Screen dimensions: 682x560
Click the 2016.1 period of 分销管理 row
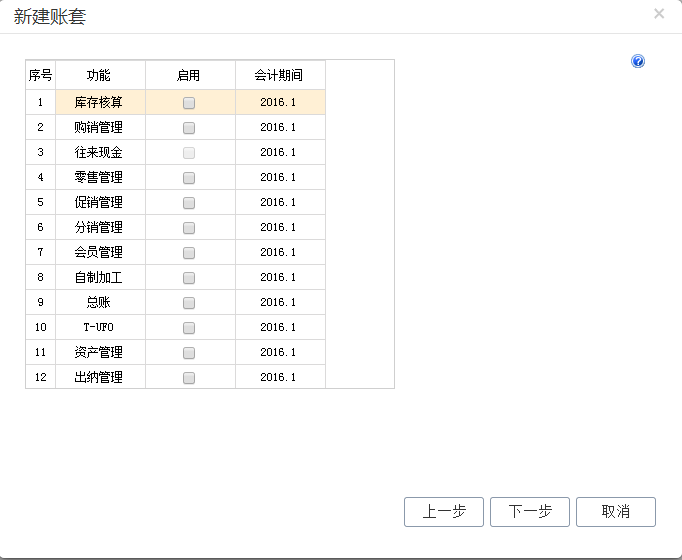pos(281,227)
